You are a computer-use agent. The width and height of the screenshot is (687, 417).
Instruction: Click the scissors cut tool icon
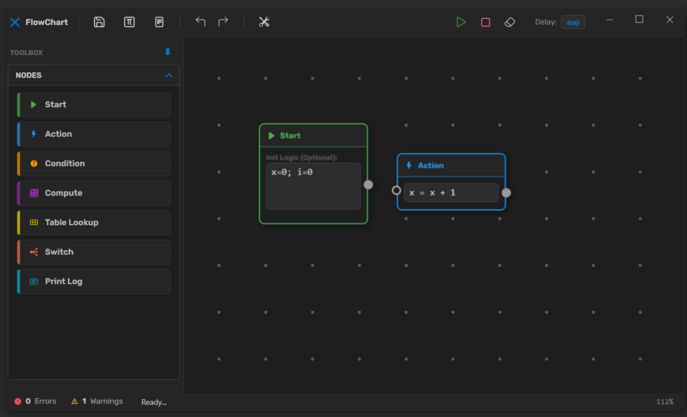tap(264, 22)
